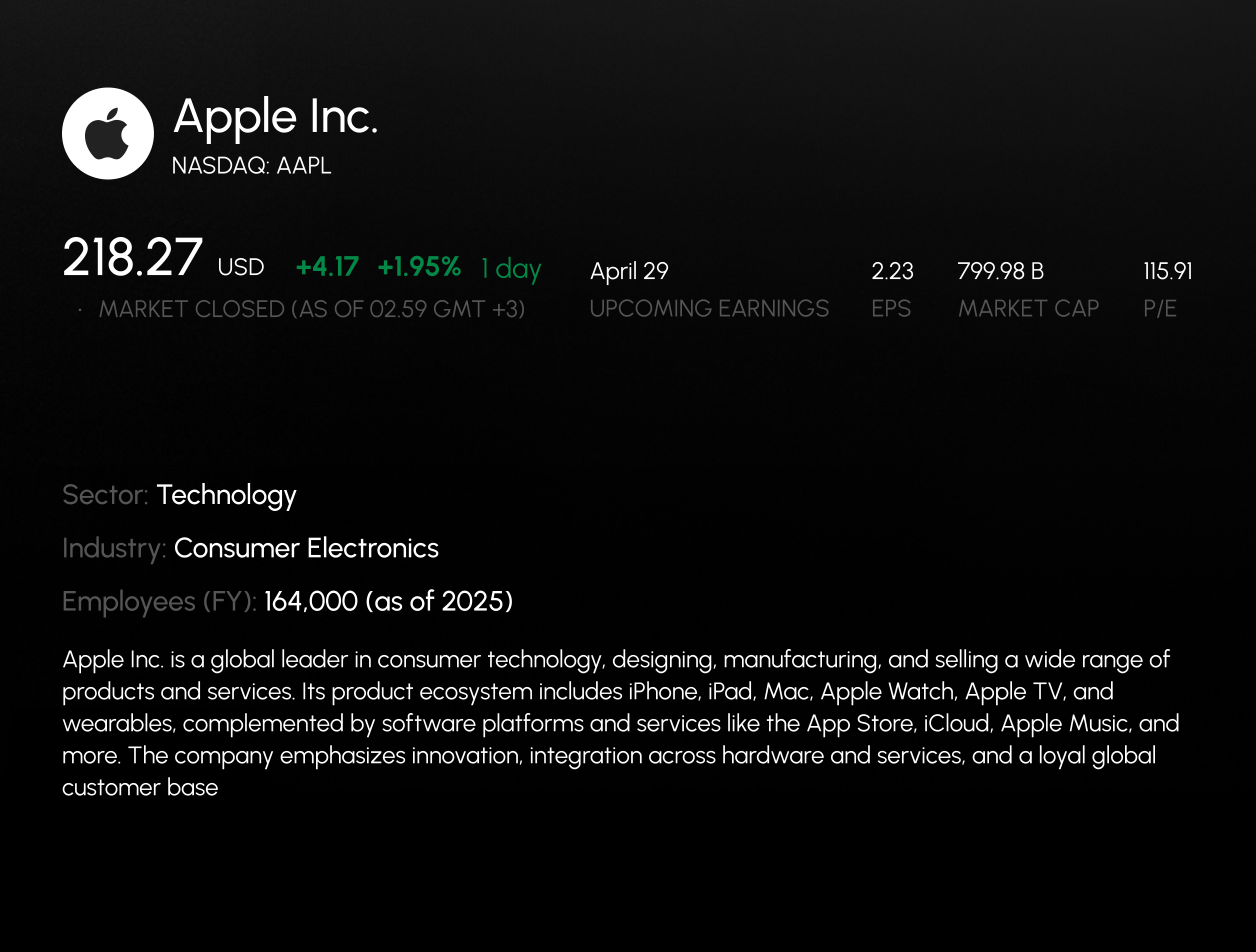Viewport: 1256px width, 952px height.
Task: Click the +1.95% percentage change
Action: [x=419, y=267]
